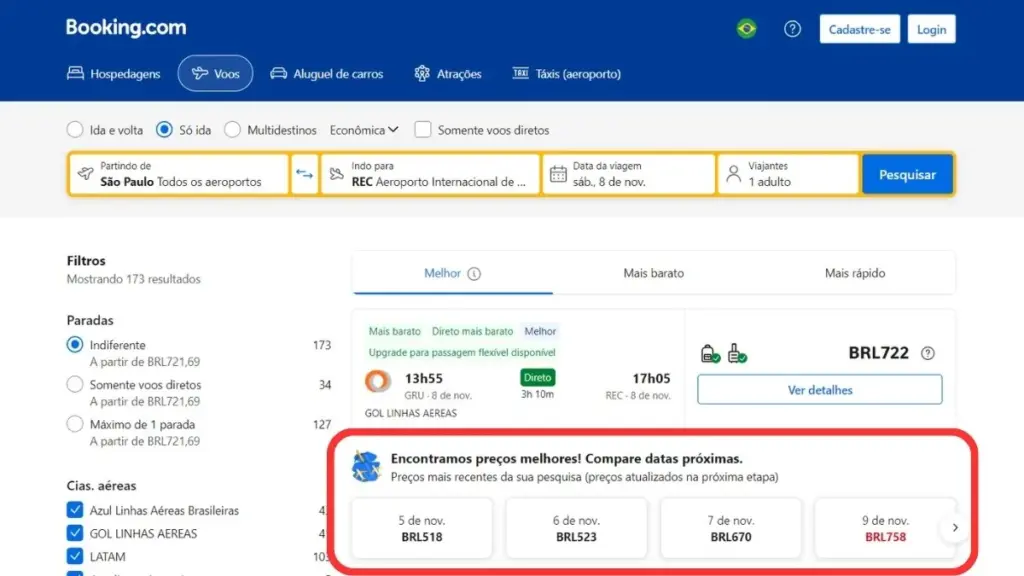The height and width of the screenshot is (576, 1024).
Task: Click the BRL722 price
Action: pos(878,353)
